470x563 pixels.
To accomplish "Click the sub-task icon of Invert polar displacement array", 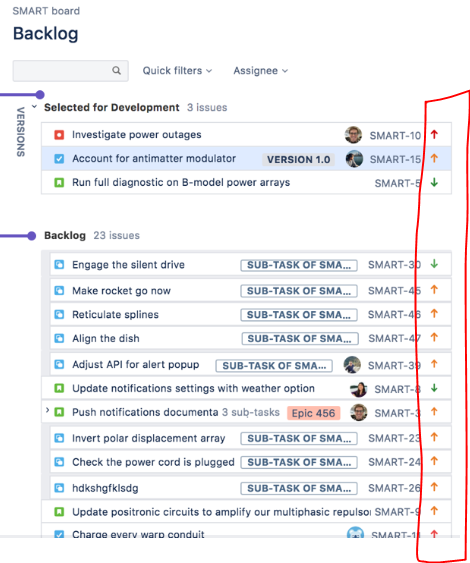I will point(59,438).
